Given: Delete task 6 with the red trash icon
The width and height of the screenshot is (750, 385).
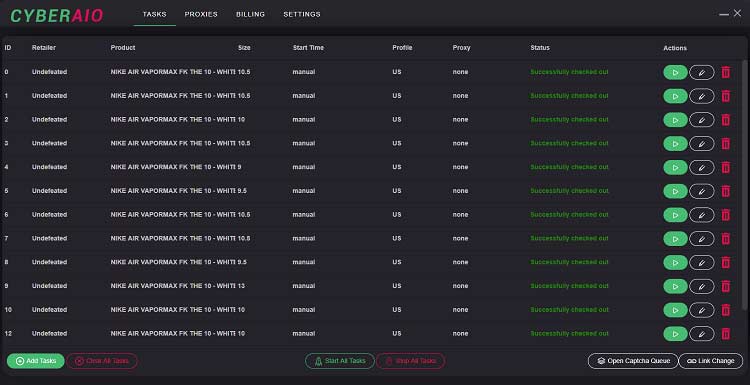Looking at the screenshot, I should click(726, 215).
